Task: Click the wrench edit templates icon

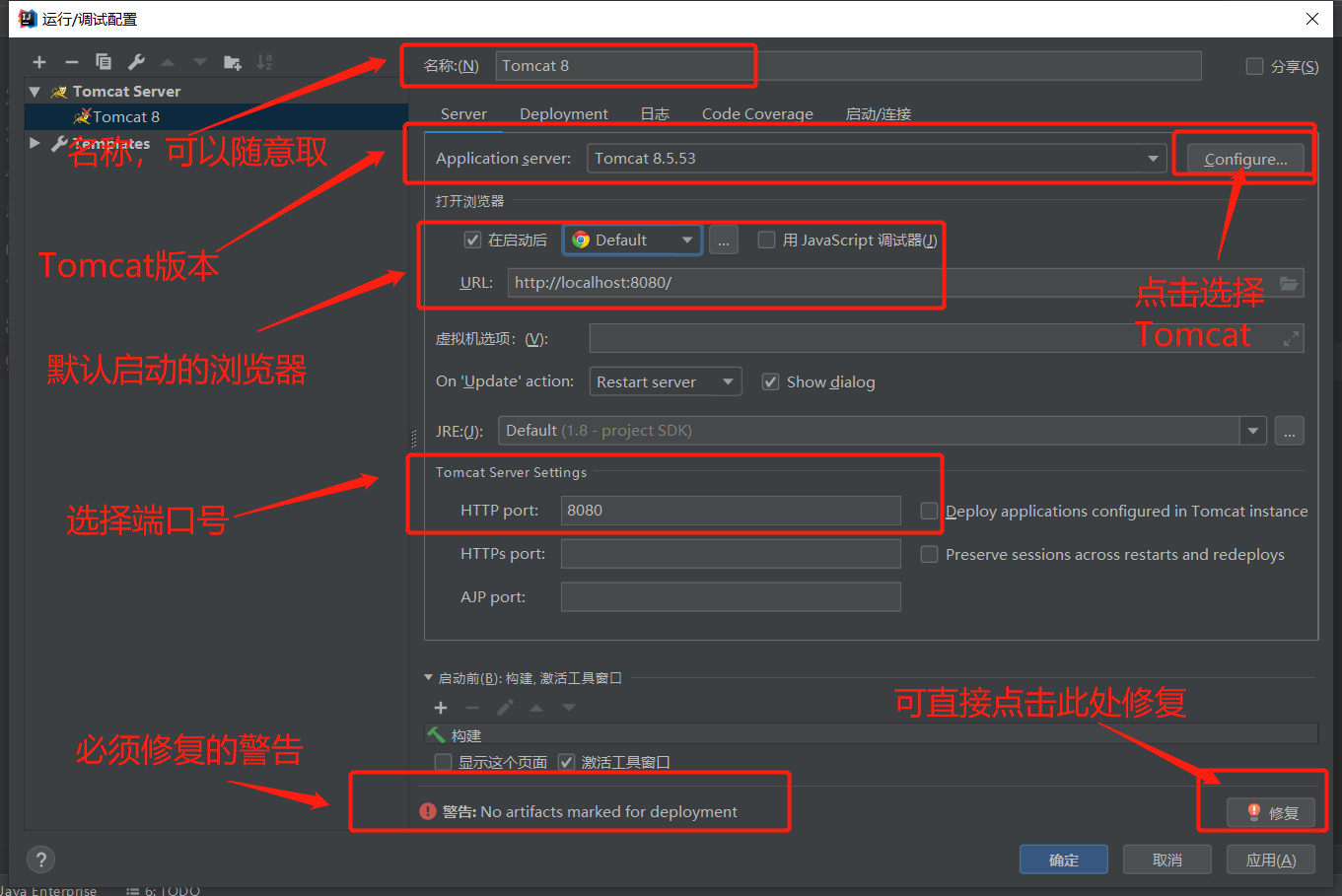Action: 136,62
